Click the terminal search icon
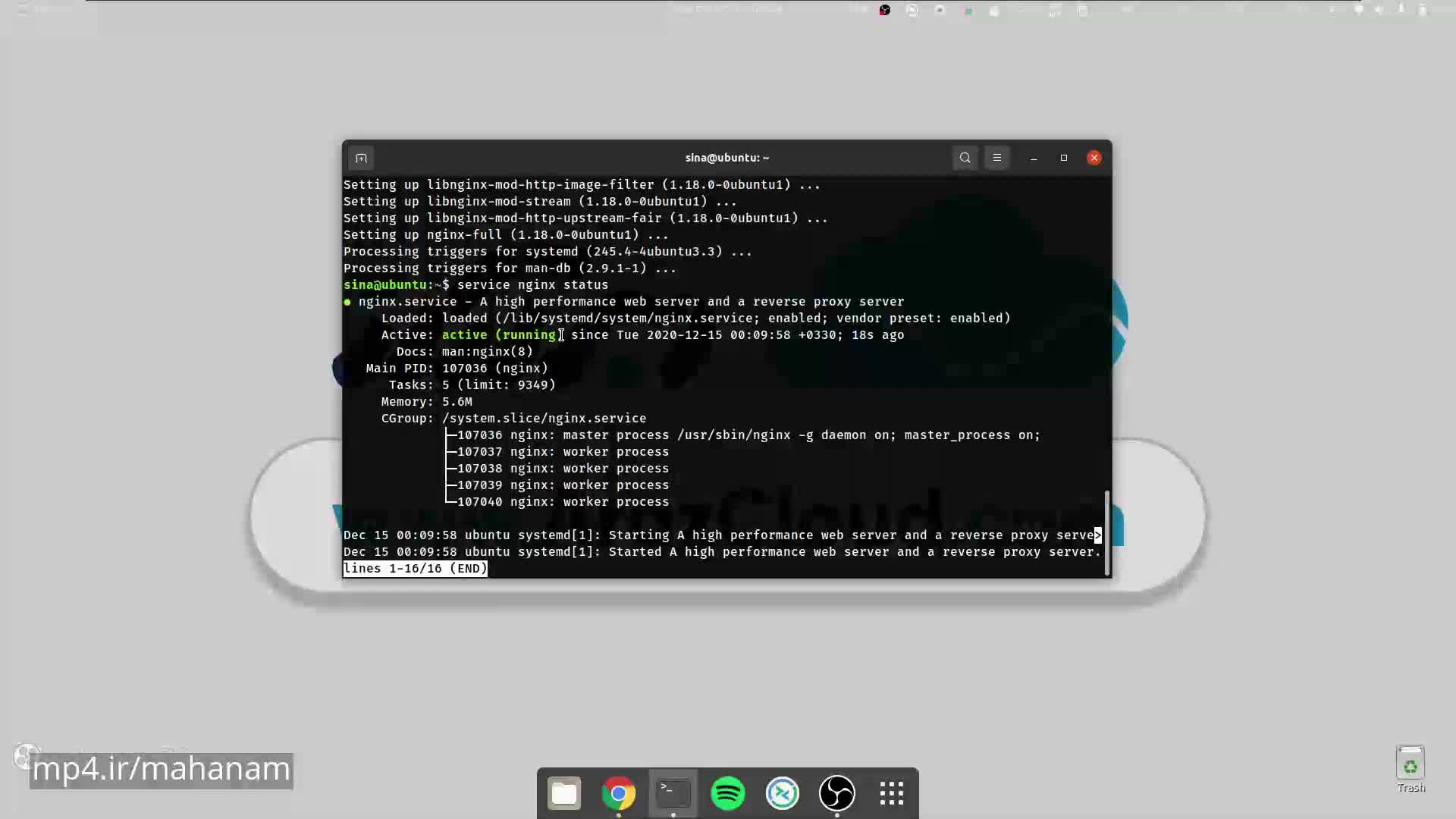1456x819 pixels. [965, 158]
